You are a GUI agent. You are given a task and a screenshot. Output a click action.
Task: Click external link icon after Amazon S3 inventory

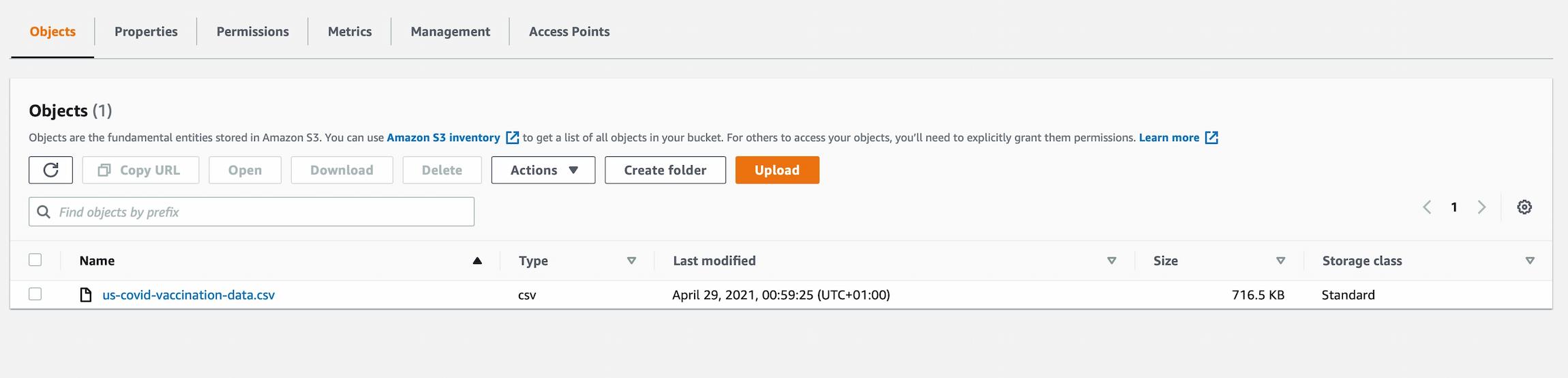[x=512, y=138]
